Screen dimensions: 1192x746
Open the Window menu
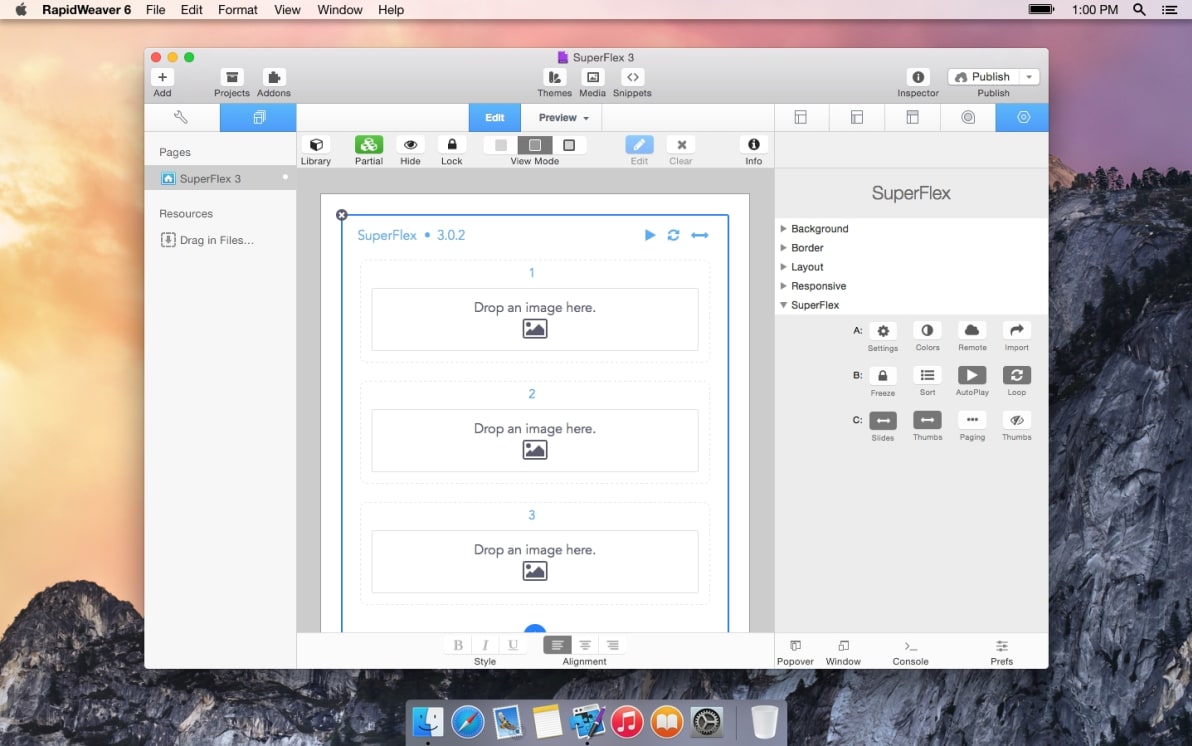click(340, 10)
